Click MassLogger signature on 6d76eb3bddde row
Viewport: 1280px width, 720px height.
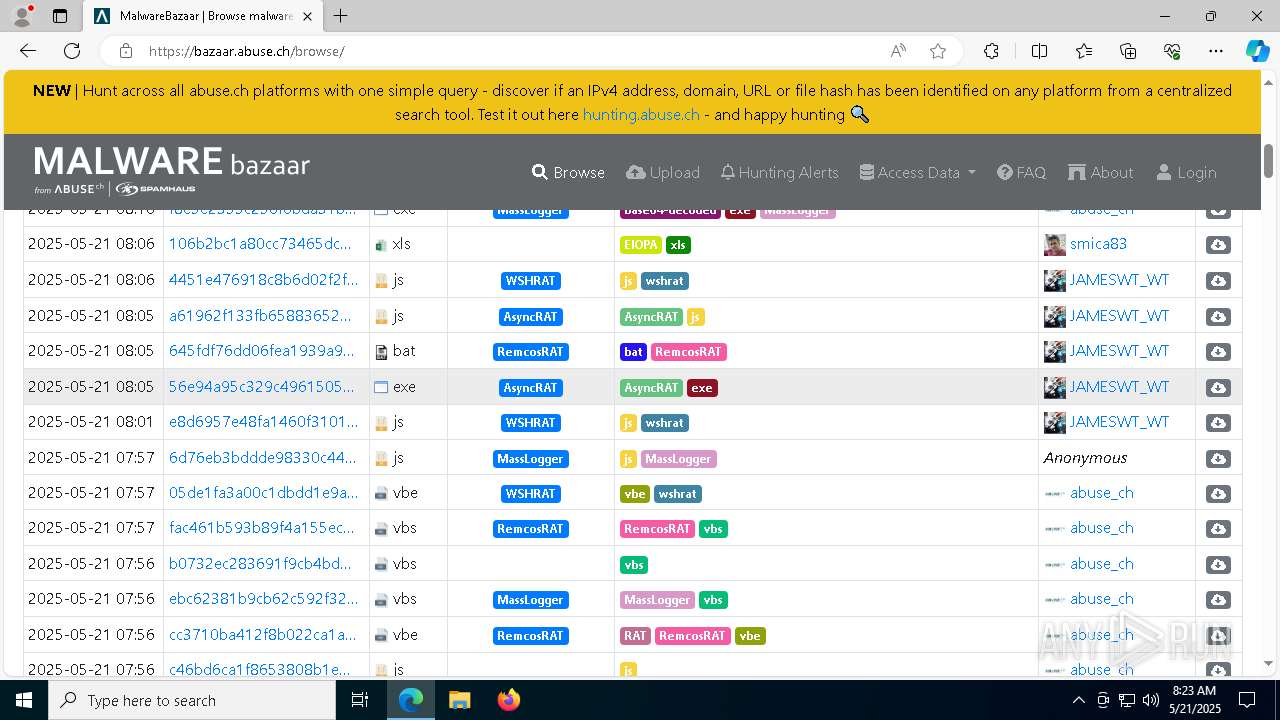(x=530, y=459)
